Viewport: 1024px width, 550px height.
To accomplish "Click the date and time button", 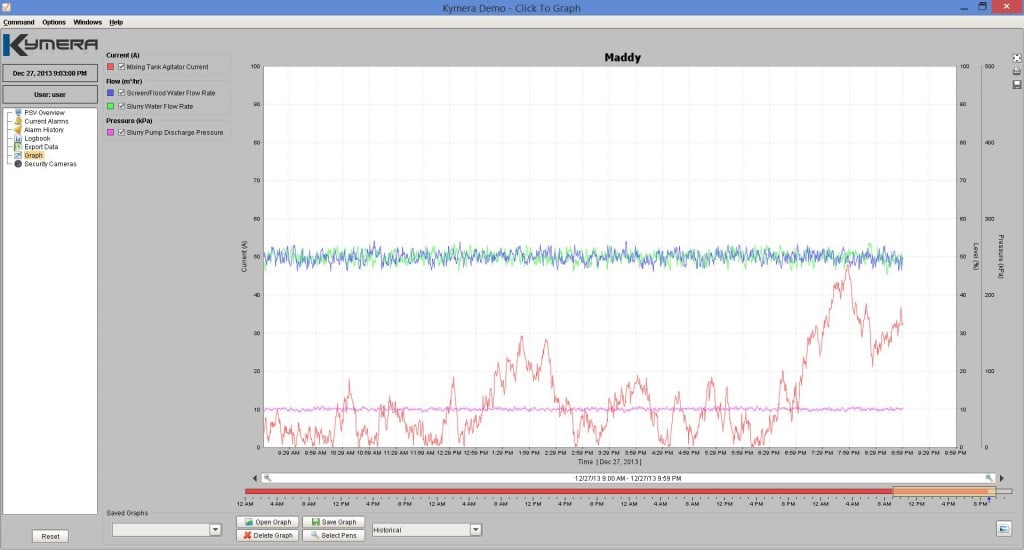I will pyautogui.click(x=50, y=73).
